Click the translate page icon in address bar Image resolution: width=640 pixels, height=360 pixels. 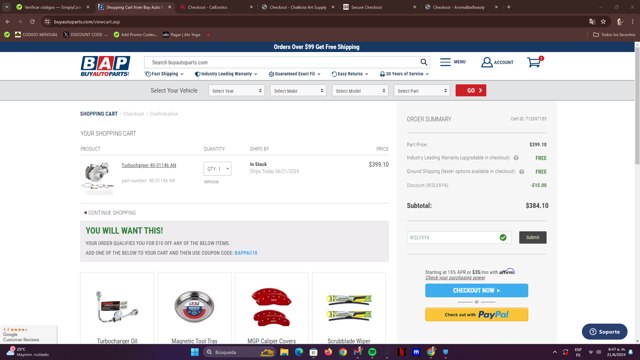[592, 22]
